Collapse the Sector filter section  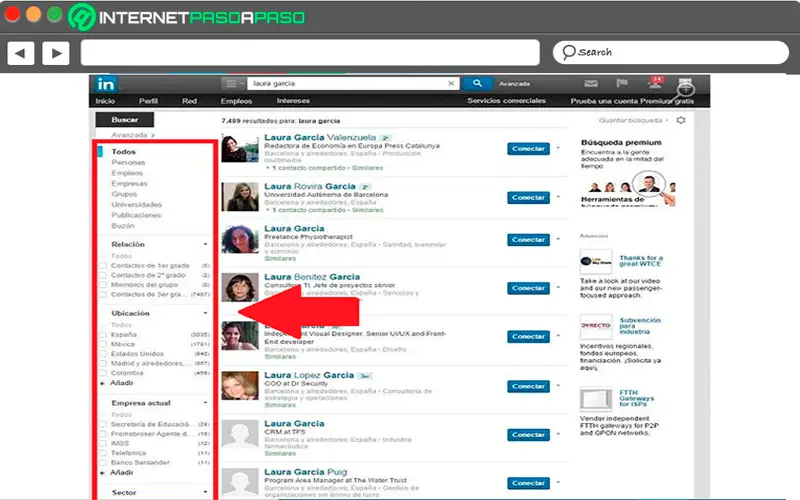(x=205, y=492)
